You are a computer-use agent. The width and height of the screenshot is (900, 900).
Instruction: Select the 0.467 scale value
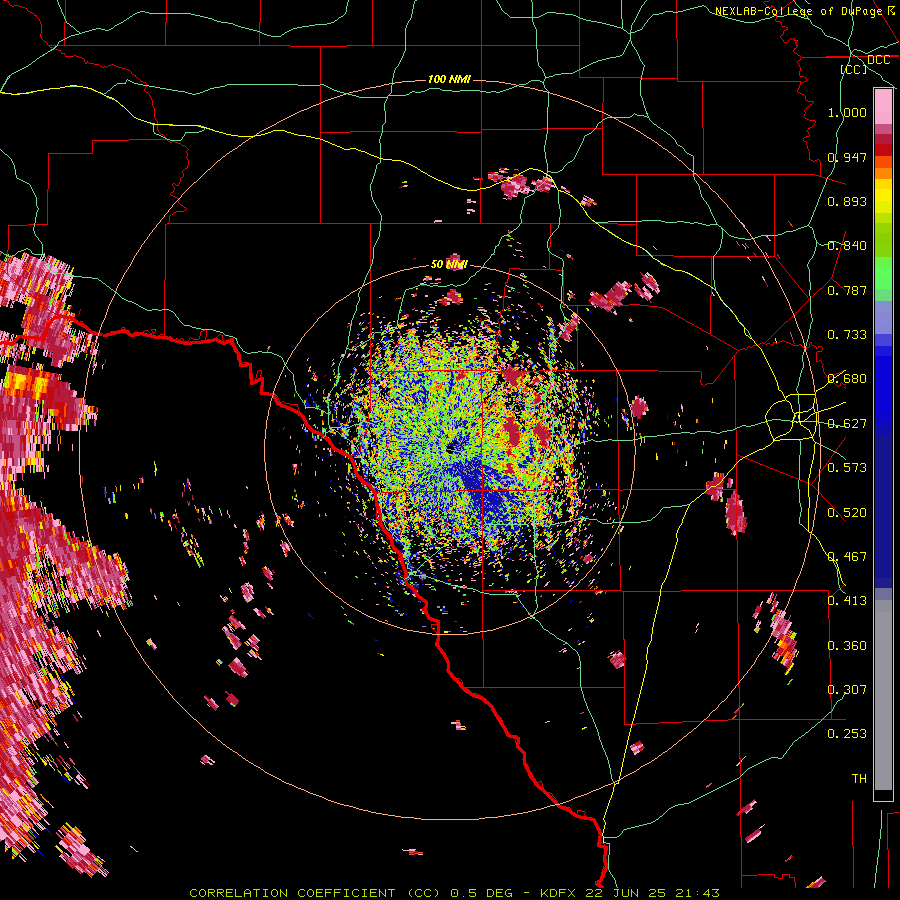point(847,556)
